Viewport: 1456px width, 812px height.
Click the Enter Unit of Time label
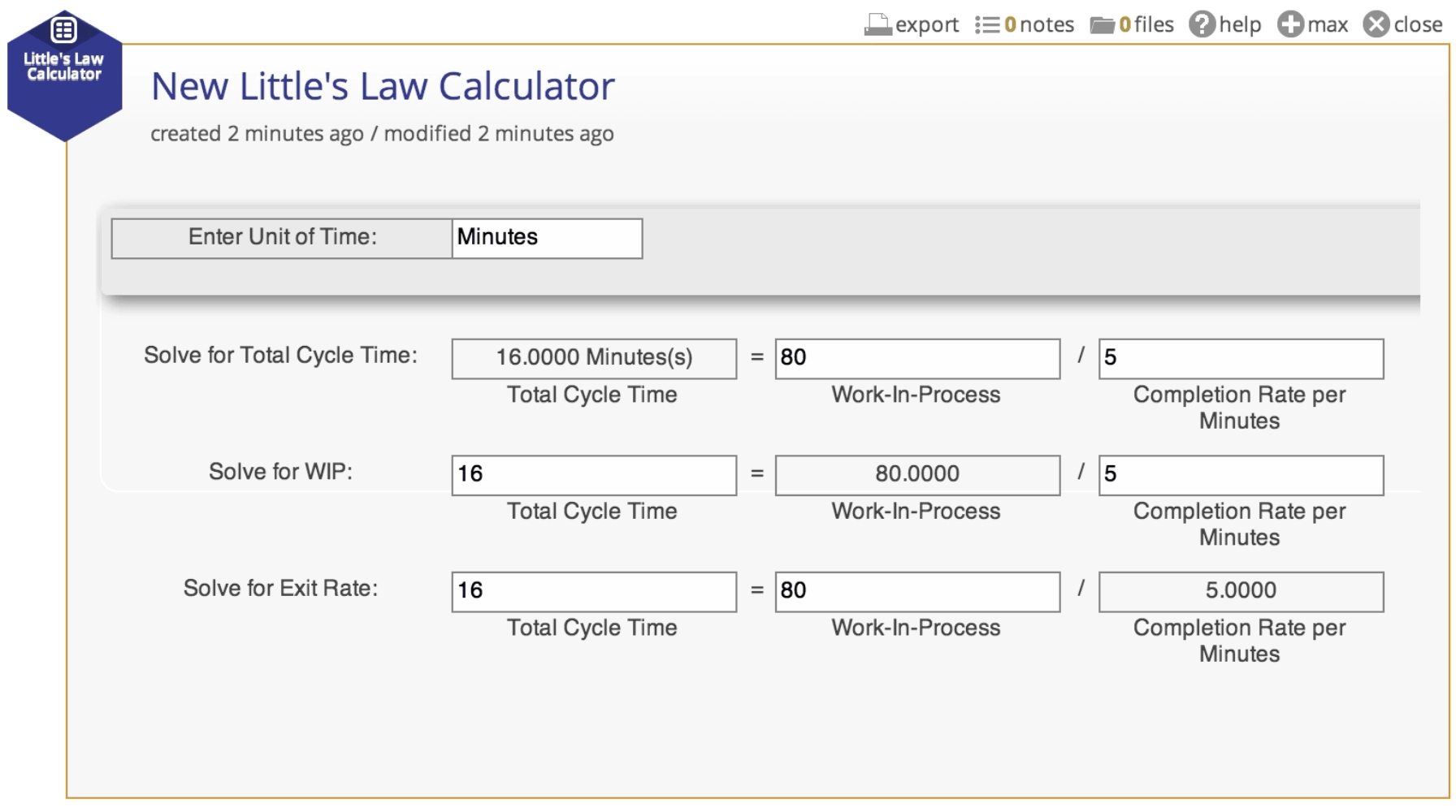pos(282,236)
